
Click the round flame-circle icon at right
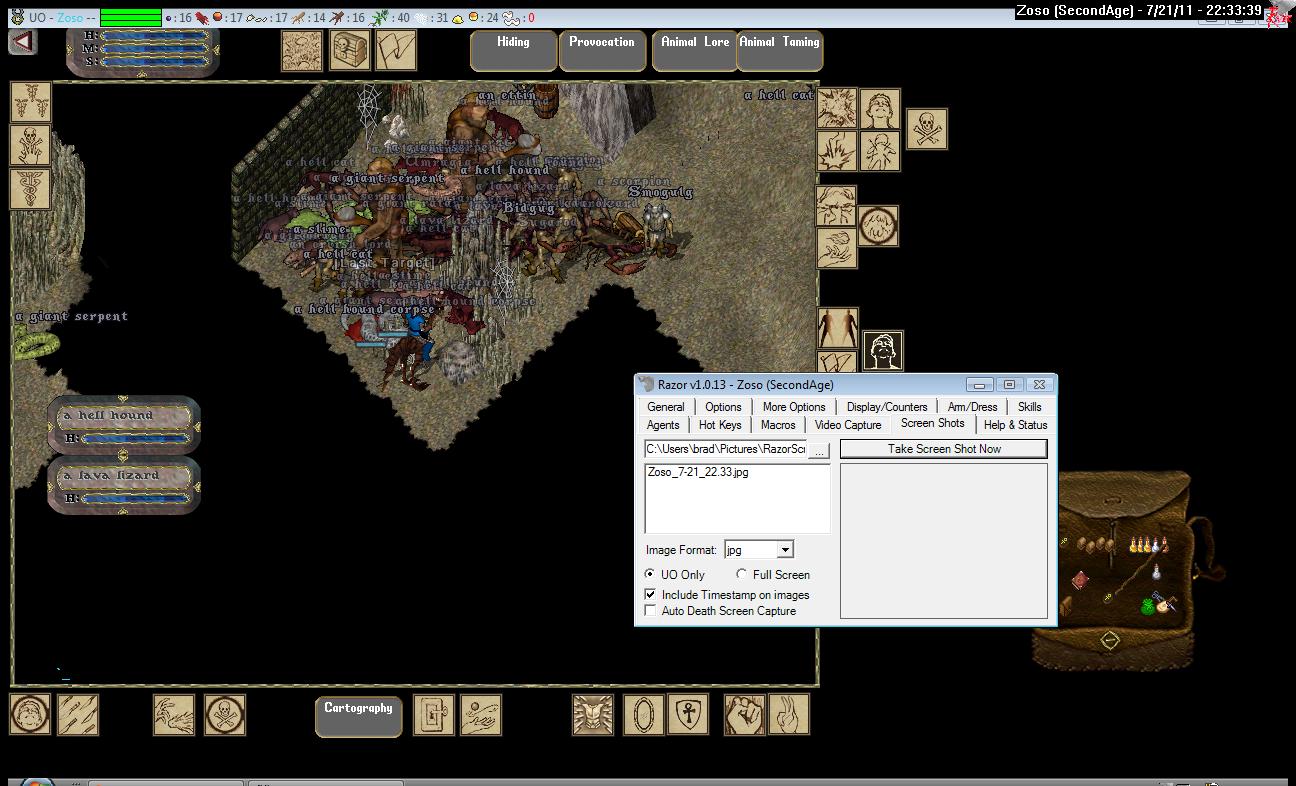[878, 226]
